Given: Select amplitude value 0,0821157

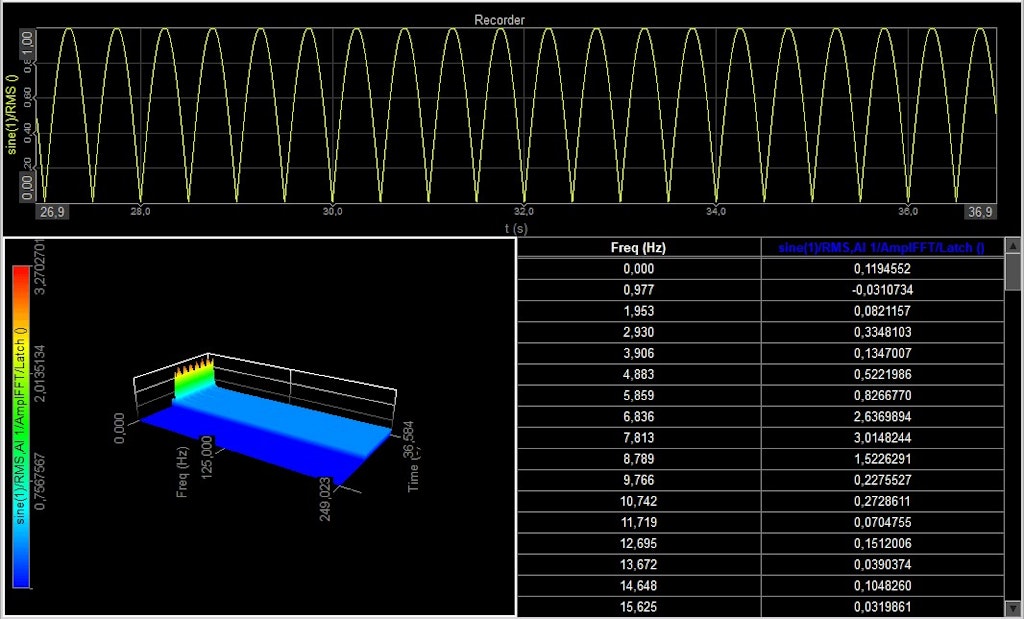Looking at the screenshot, I should [x=882, y=311].
